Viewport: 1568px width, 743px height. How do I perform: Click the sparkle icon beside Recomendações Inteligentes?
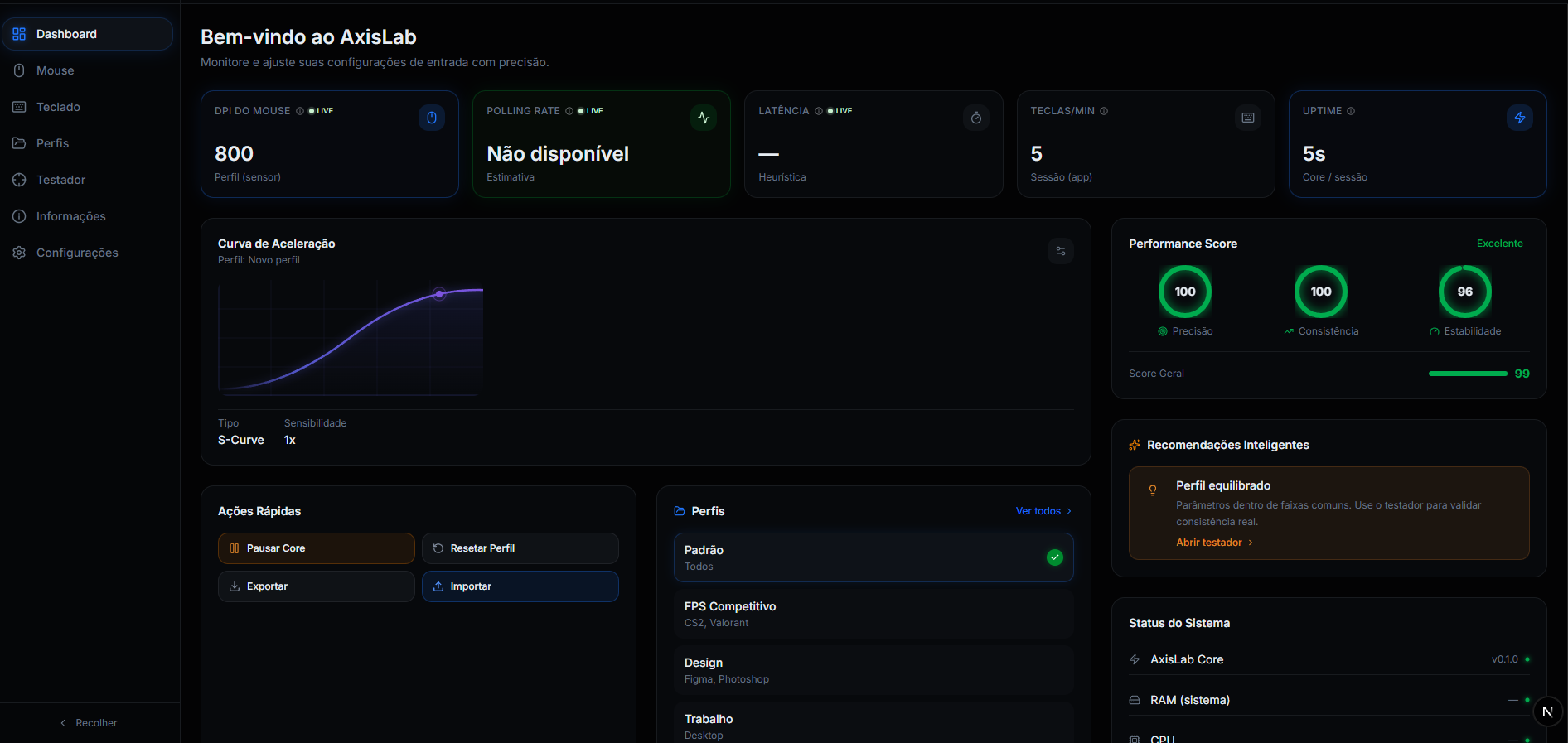coord(1135,445)
